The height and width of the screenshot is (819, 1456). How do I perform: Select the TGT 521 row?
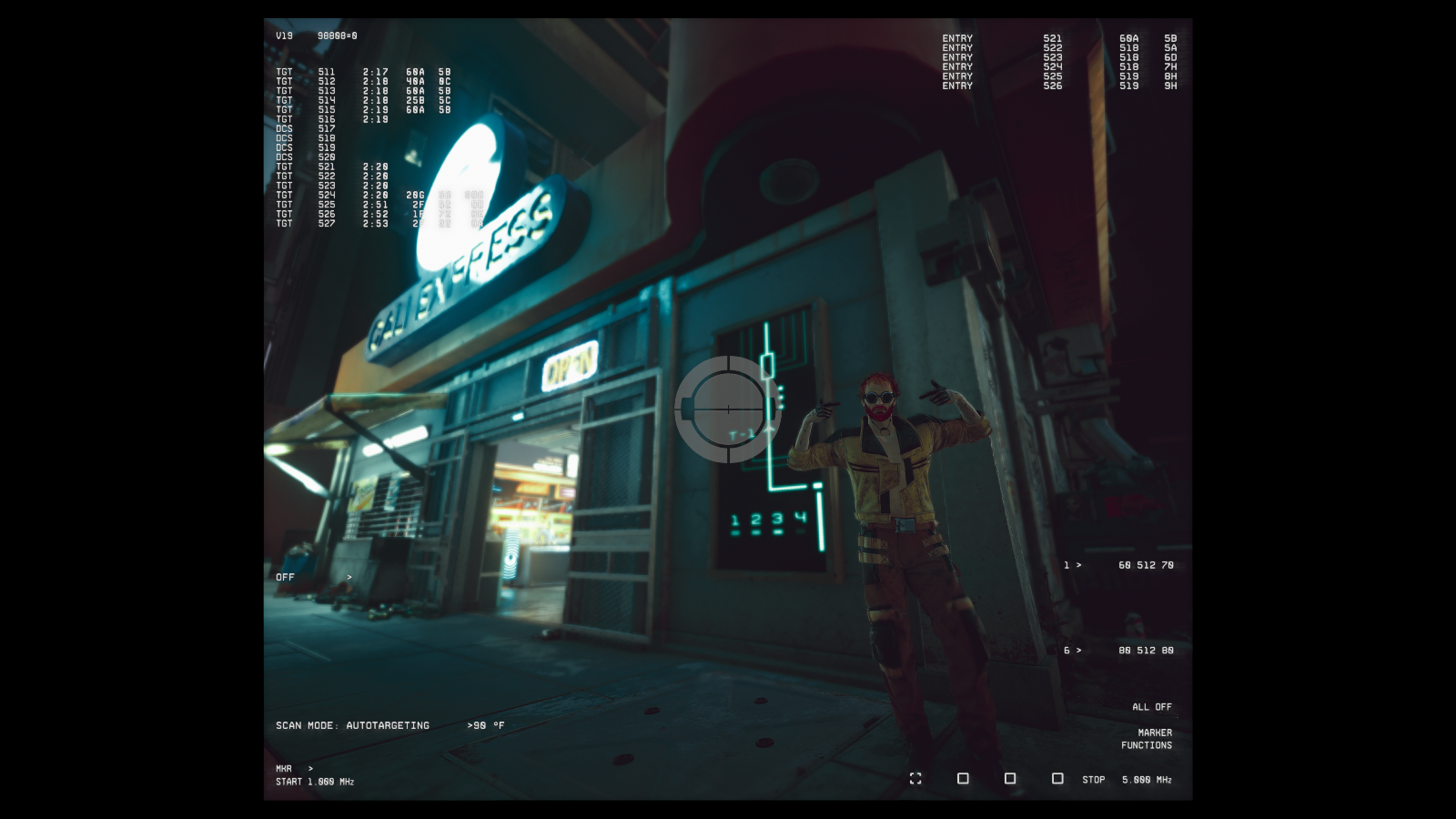point(332,167)
